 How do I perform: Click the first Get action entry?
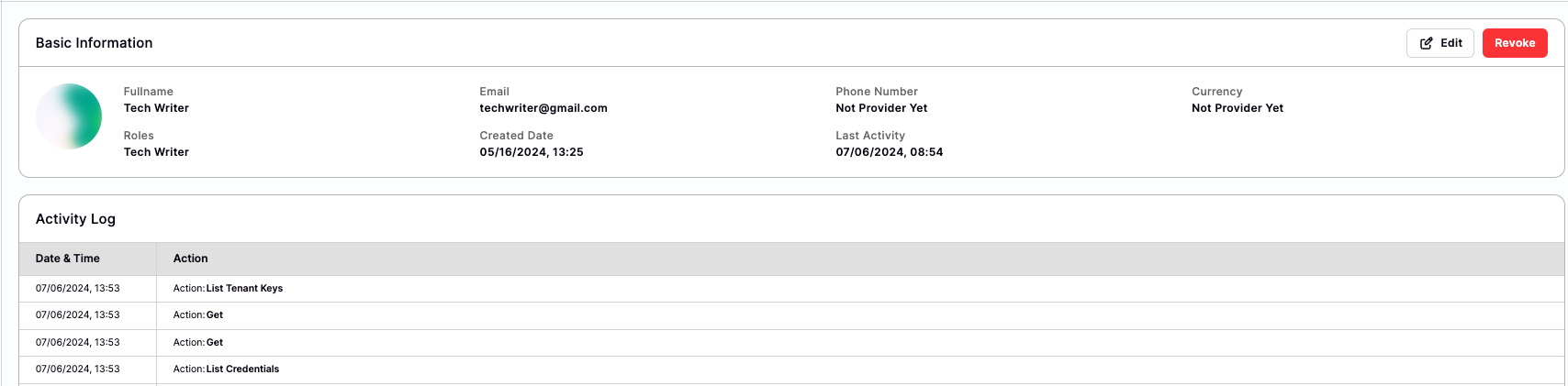pos(215,314)
